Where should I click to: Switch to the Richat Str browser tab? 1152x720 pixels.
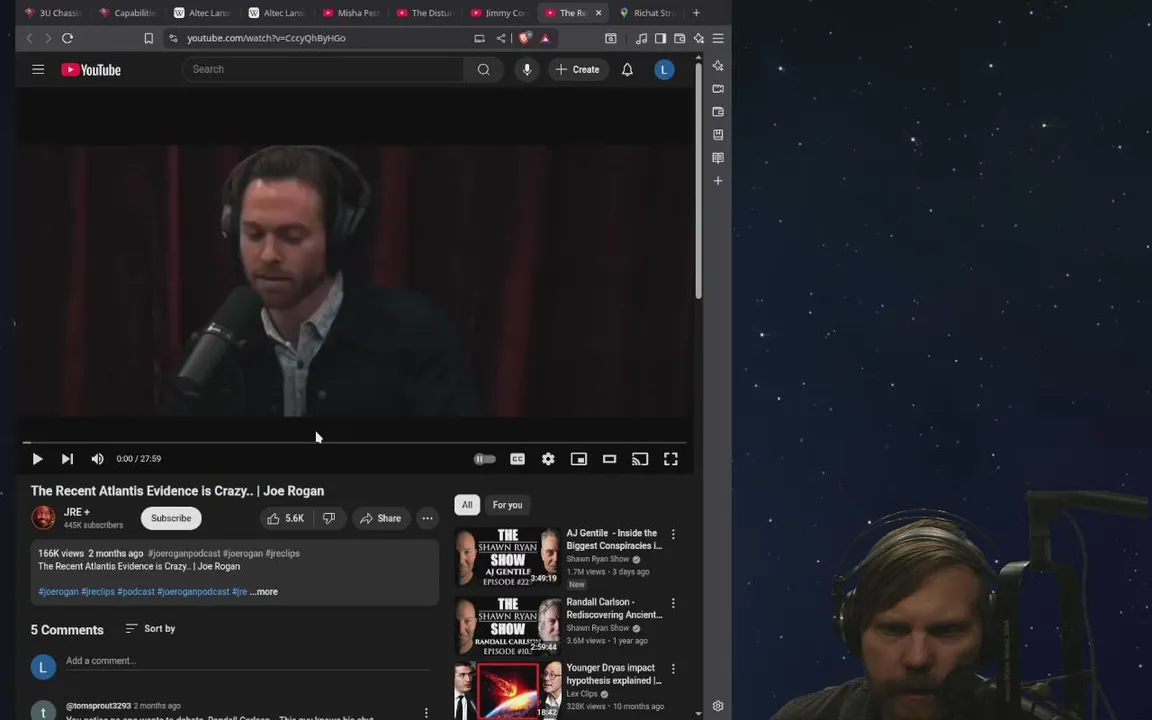[x=648, y=12]
